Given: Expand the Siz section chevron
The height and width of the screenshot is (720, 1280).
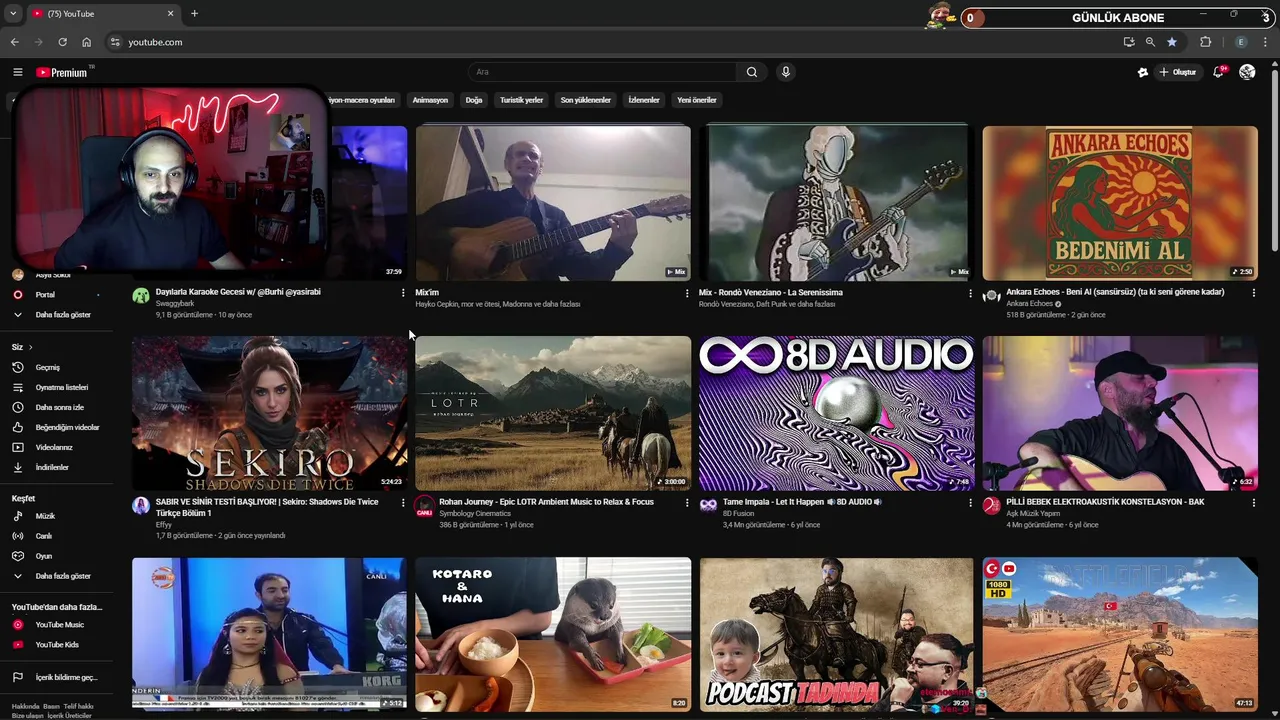Looking at the screenshot, I should [x=30, y=347].
